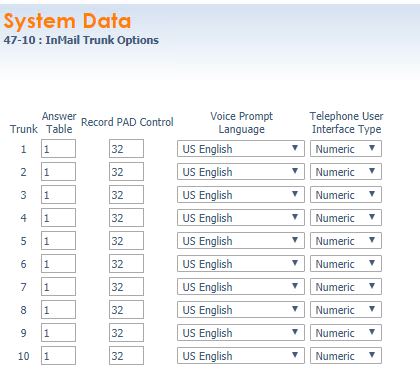The image size is (420, 374).
Task: Click the 'Voice Prompt Language' column header
Action: 241,122
